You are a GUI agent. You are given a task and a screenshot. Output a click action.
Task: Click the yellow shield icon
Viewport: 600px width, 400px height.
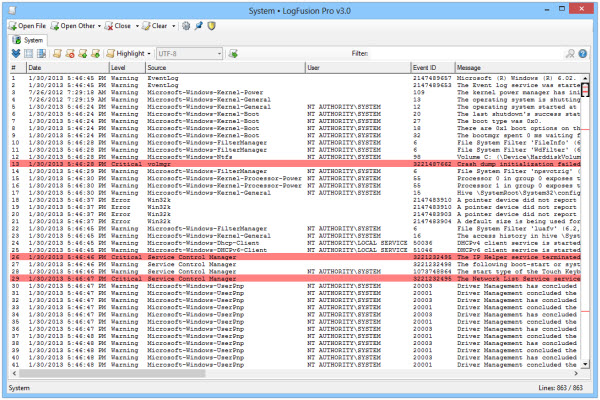(211, 26)
